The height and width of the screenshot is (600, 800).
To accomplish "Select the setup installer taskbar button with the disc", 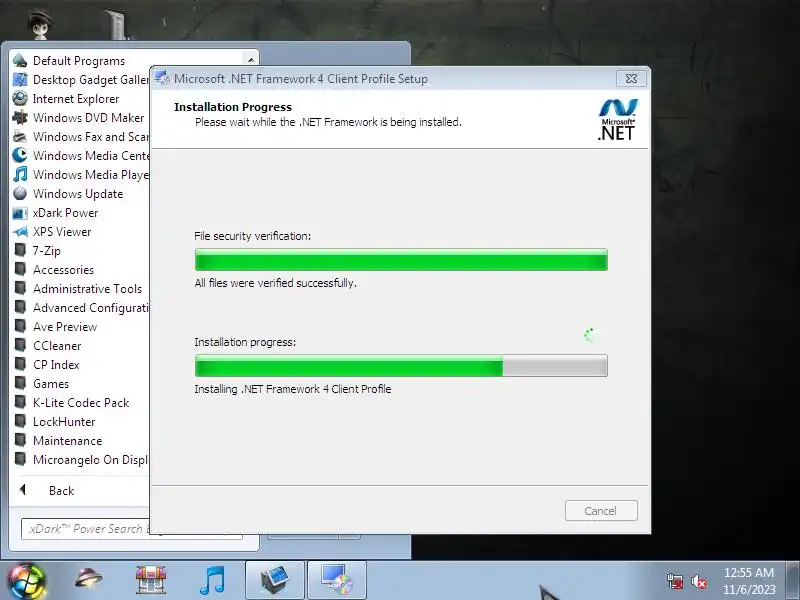I will click(x=337, y=580).
